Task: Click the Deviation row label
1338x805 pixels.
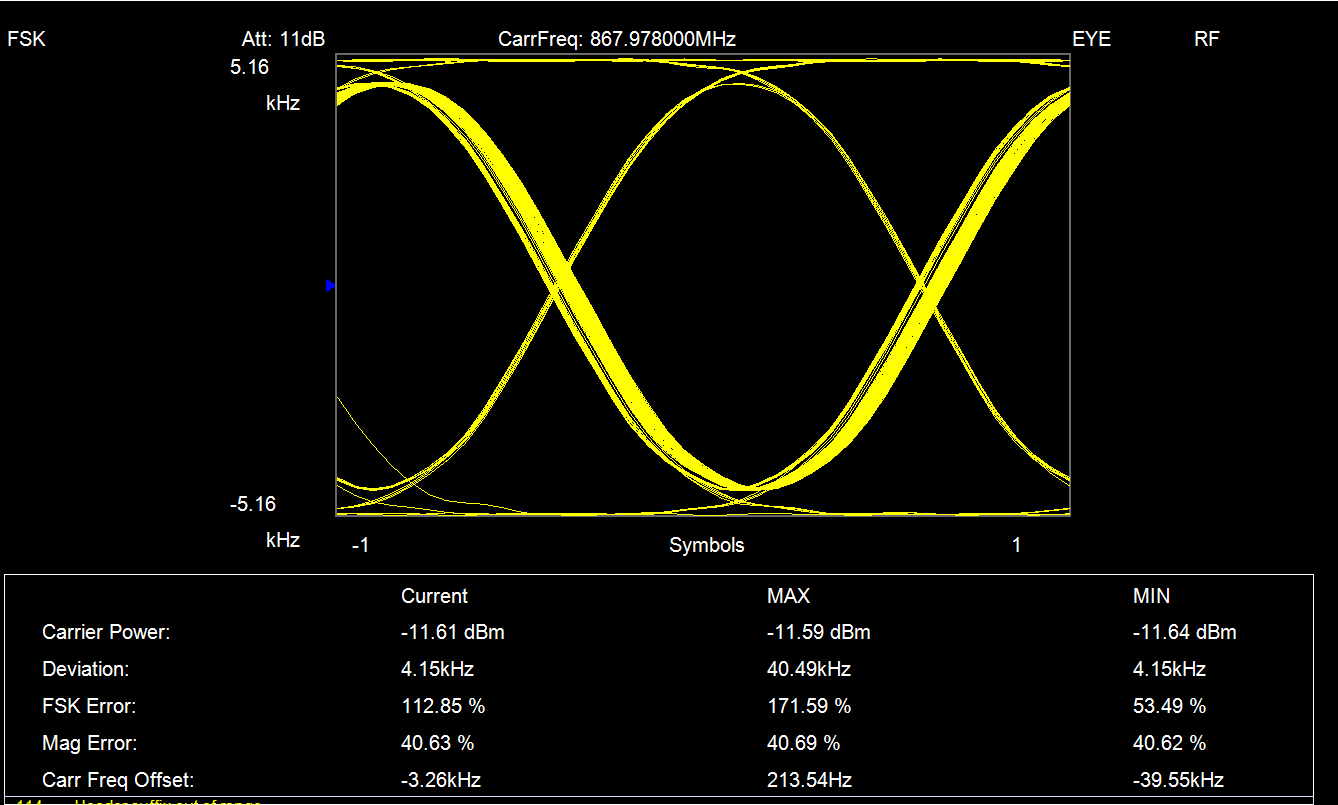Action: click(x=85, y=669)
